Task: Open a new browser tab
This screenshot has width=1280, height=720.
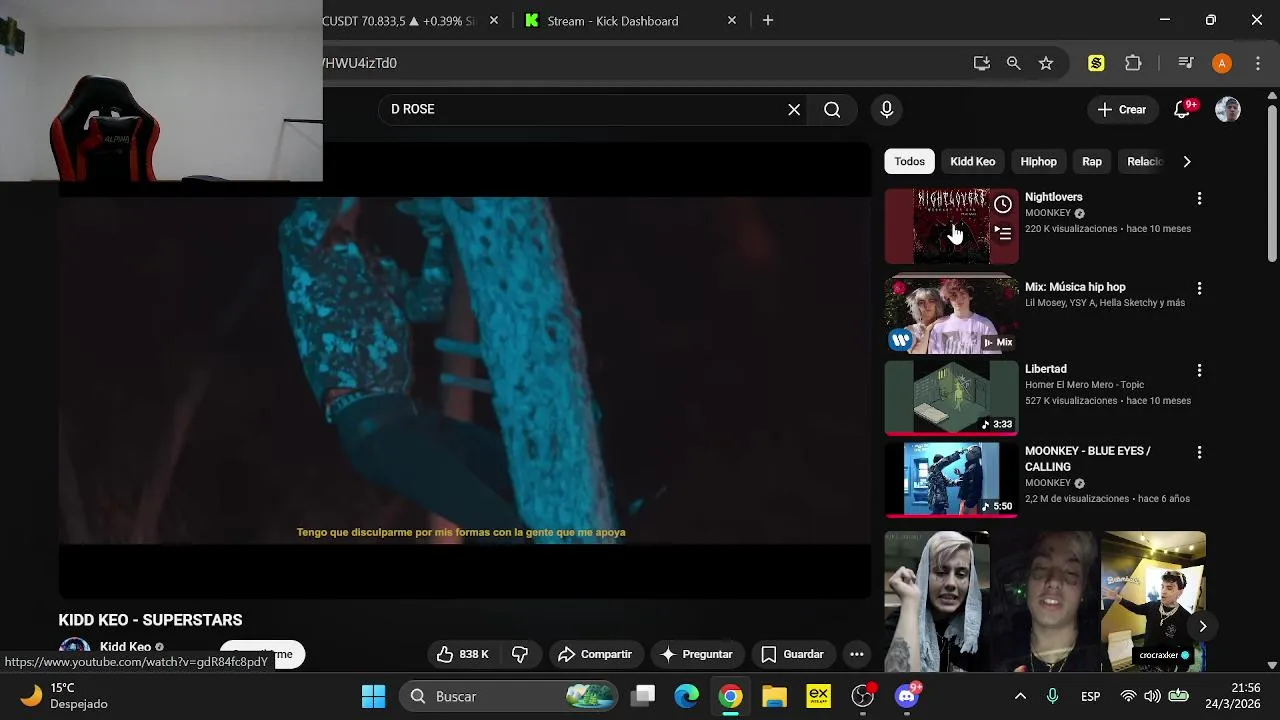Action: pos(768,20)
